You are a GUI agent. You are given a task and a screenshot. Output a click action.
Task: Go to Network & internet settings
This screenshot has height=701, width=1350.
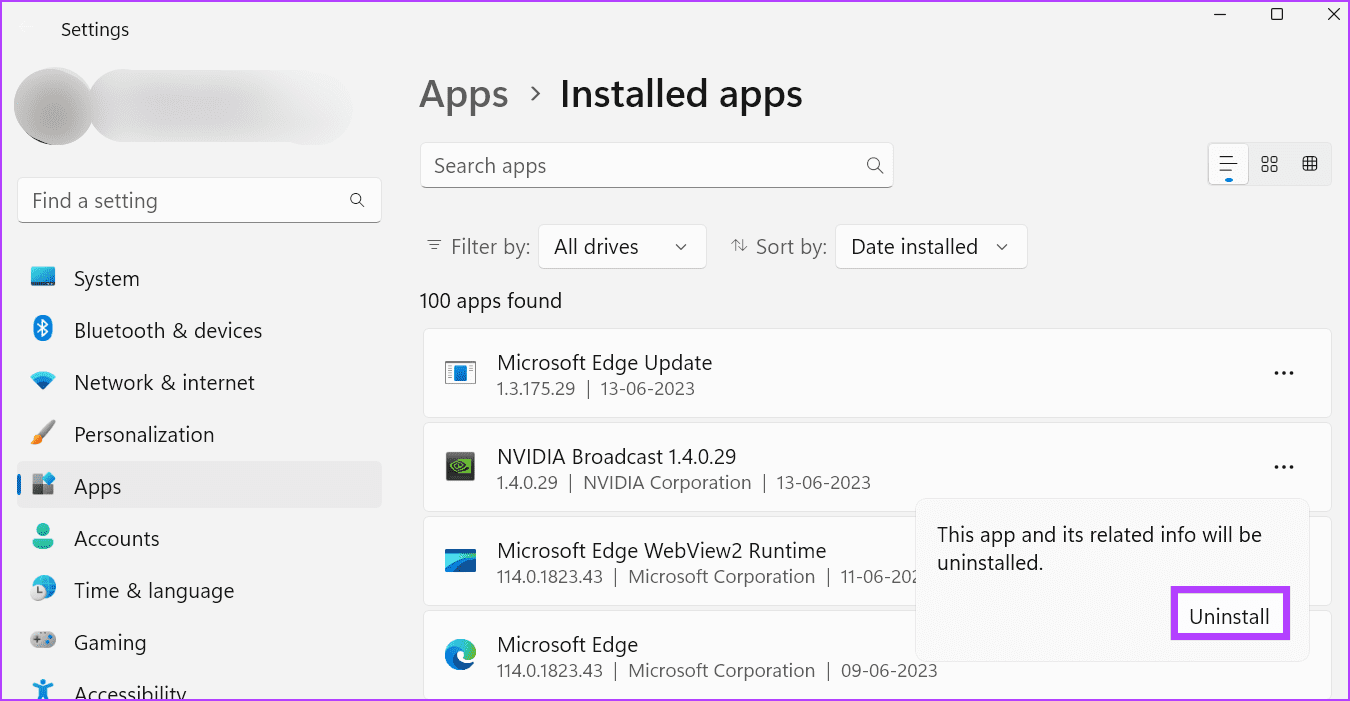[200, 383]
